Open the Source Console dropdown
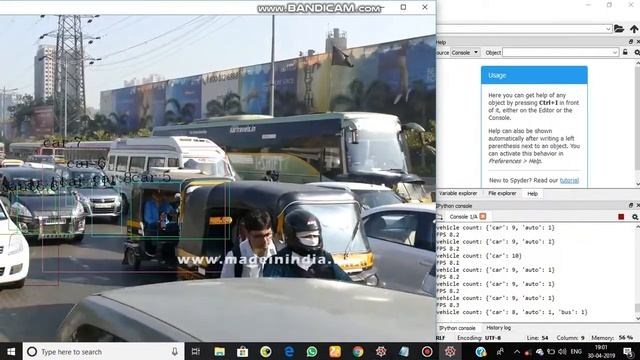The image size is (640, 360). (464, 52)
